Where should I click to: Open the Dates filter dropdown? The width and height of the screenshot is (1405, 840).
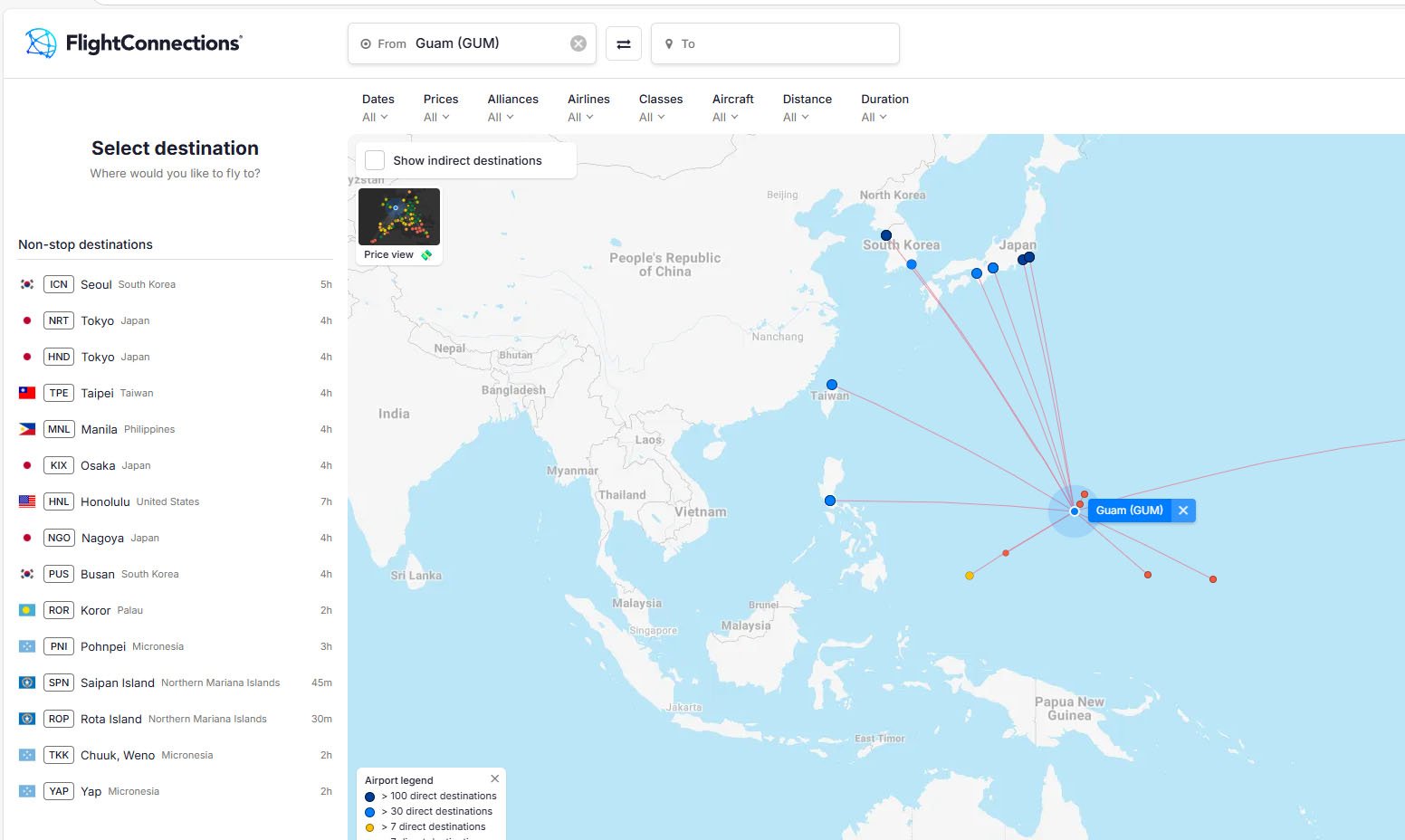(x=378, y=108)
